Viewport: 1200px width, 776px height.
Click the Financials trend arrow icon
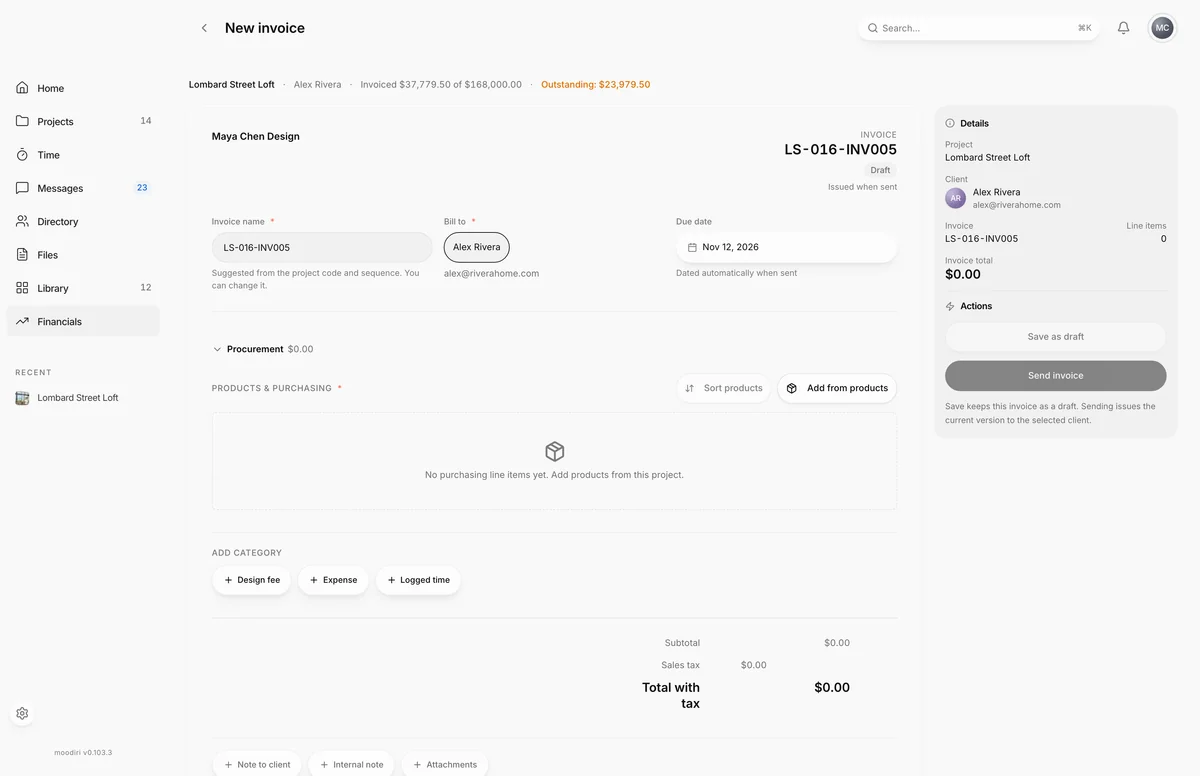click(x=22, y=321)
